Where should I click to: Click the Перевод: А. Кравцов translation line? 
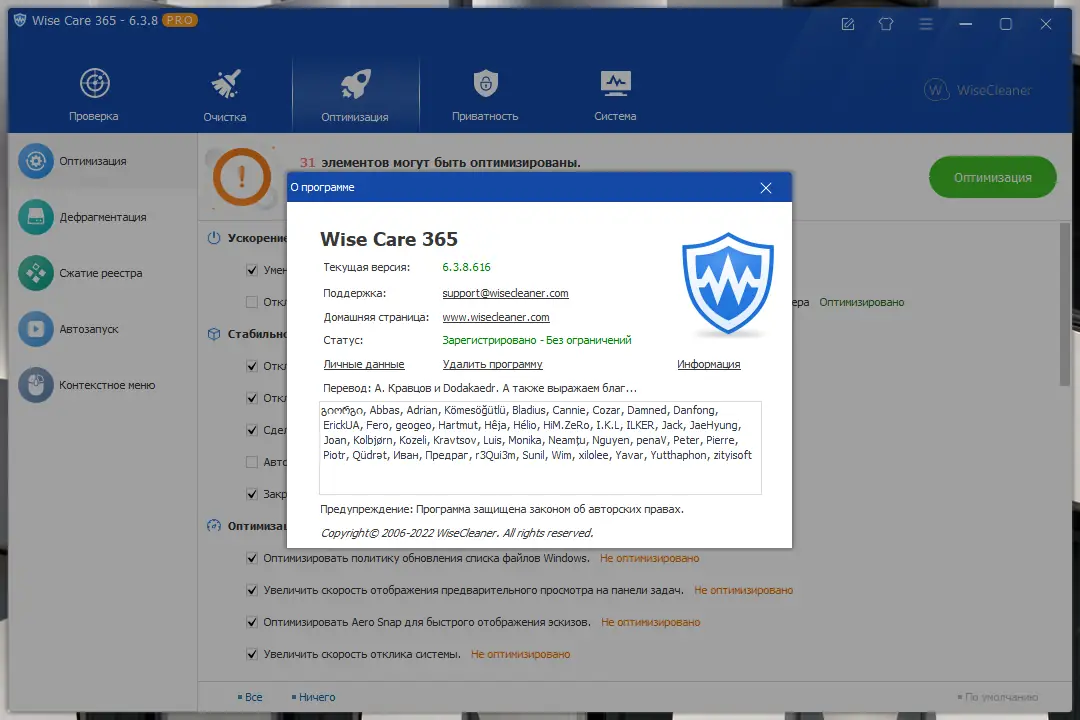click(x=480, y=388)
